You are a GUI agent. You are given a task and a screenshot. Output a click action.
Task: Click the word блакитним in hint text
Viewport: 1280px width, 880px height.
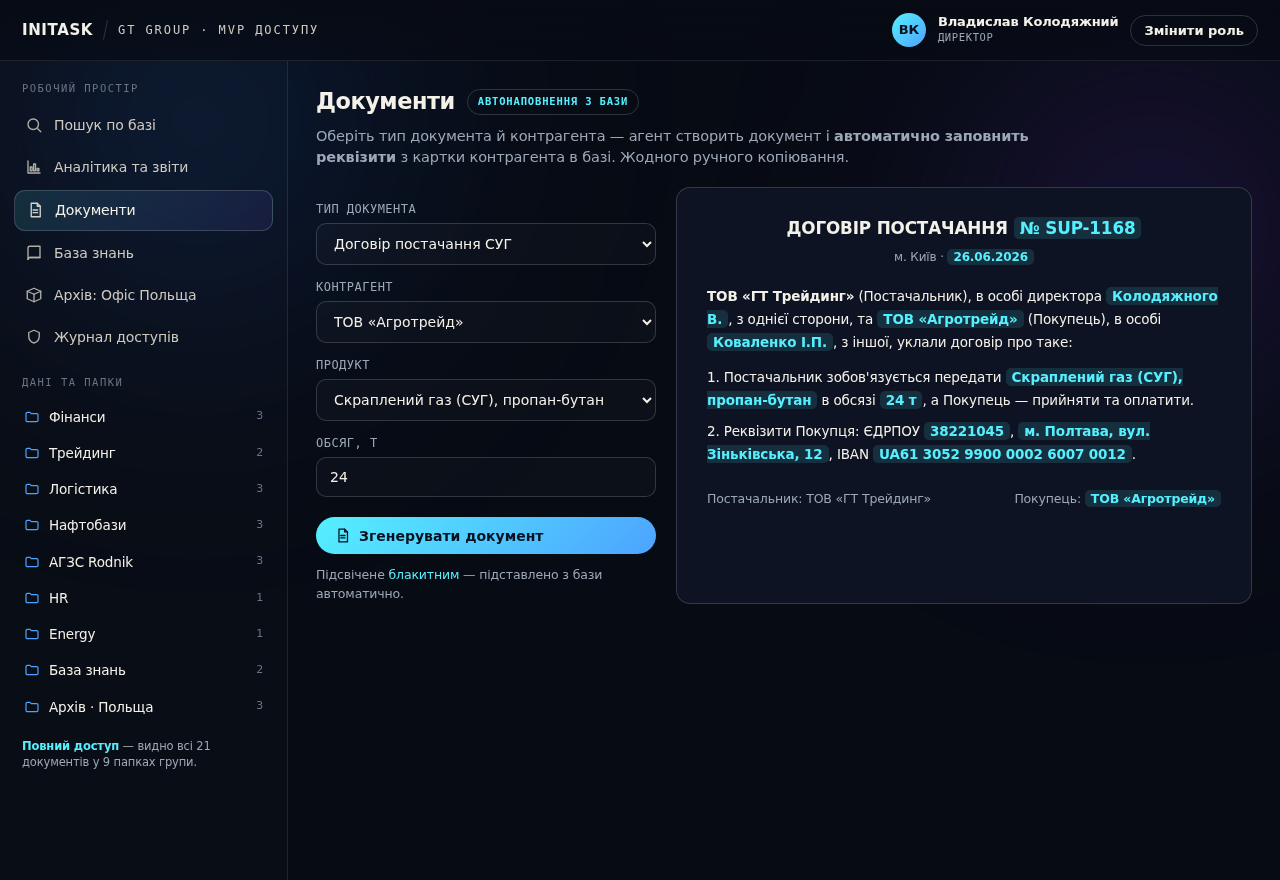click(424, 575)
